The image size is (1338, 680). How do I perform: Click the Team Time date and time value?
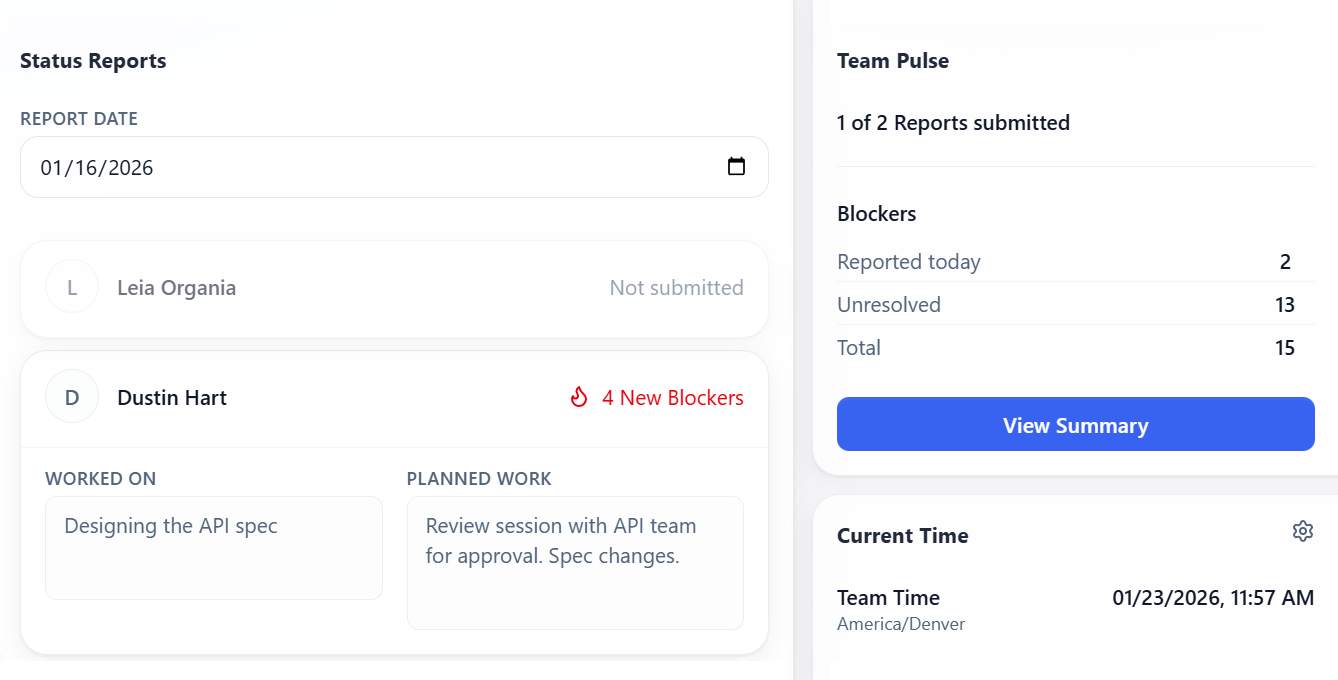click(1212, 598)
